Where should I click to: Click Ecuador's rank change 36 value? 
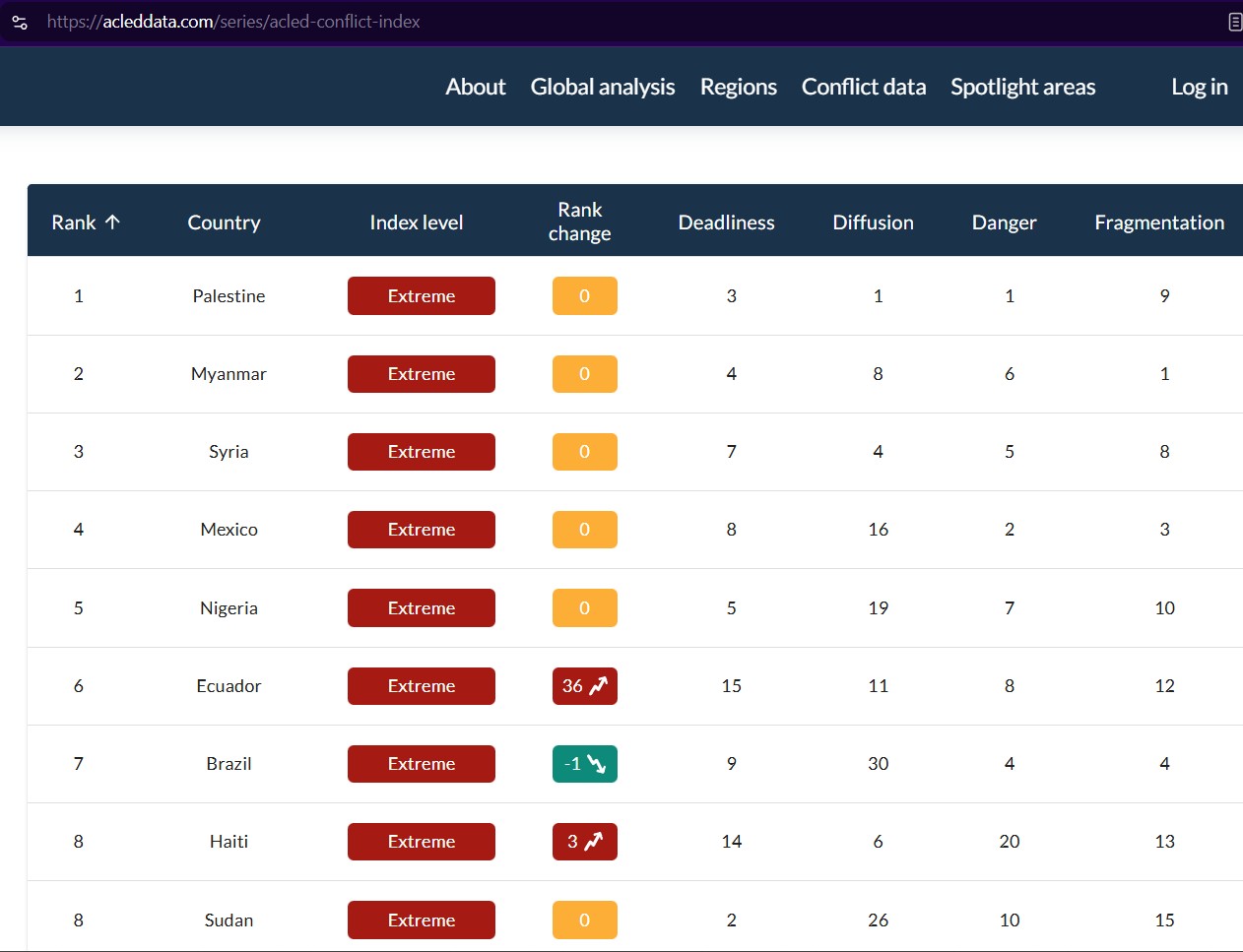[572, 686]
